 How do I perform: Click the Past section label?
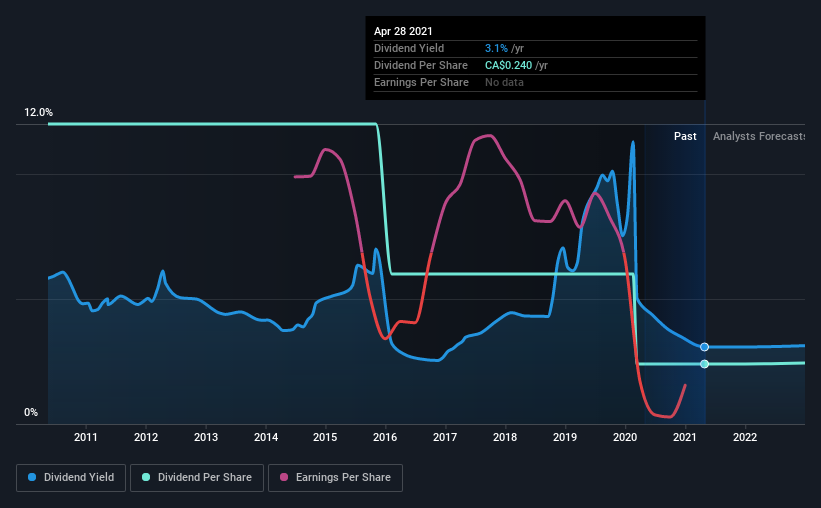(685, 136)
